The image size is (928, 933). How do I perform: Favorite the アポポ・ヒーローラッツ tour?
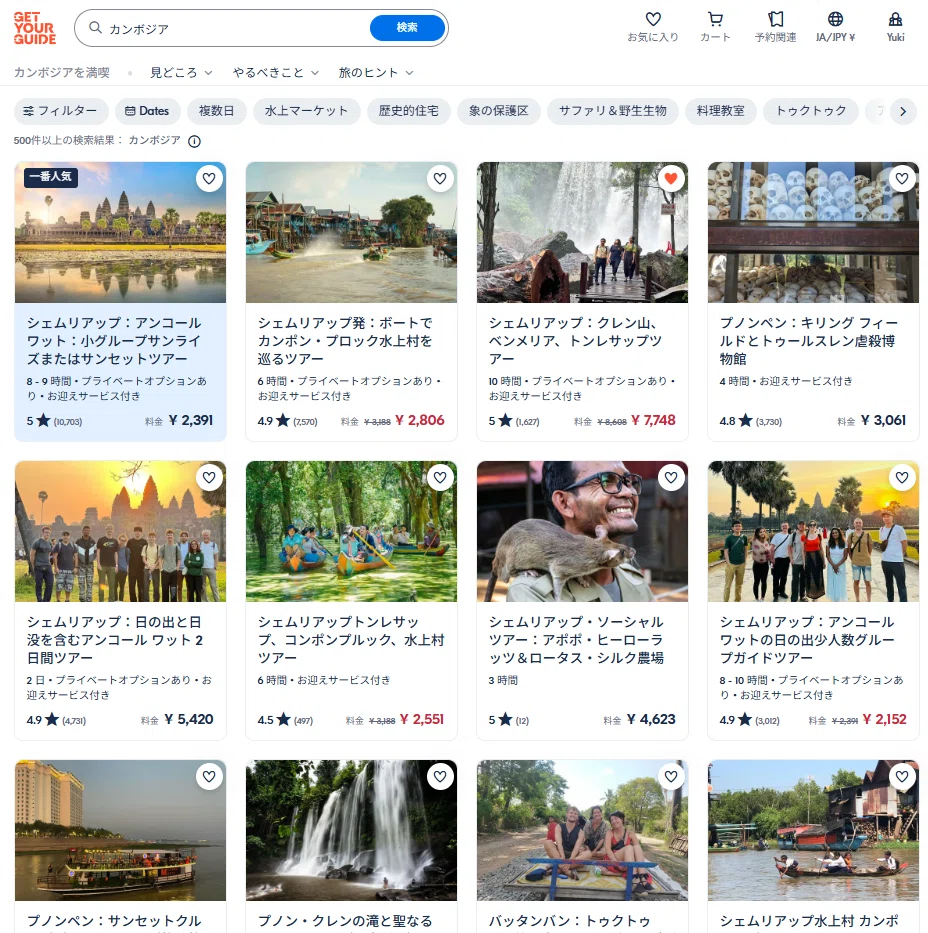(x=671, y=477)
